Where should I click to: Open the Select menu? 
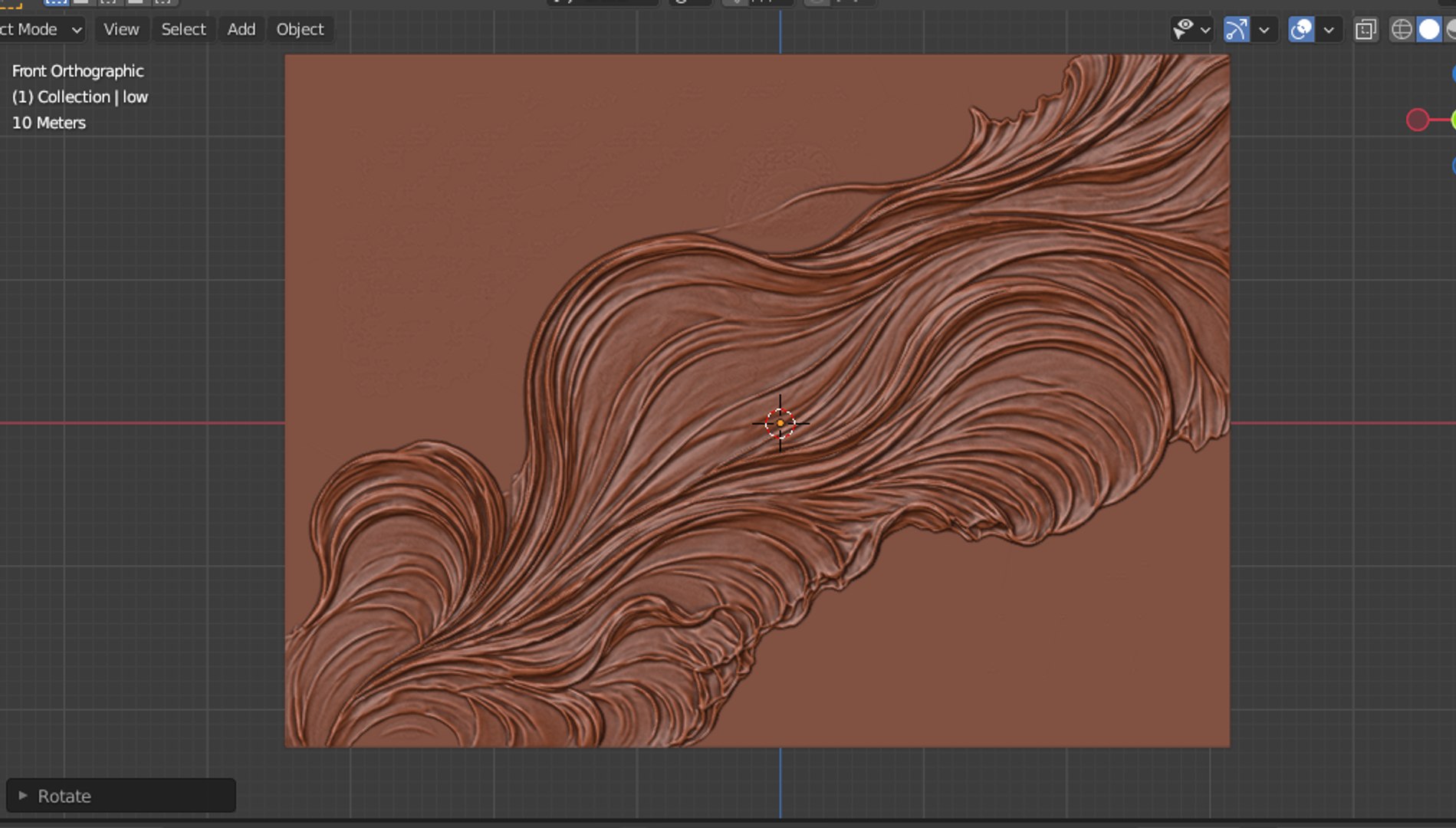tap(183, 29)
